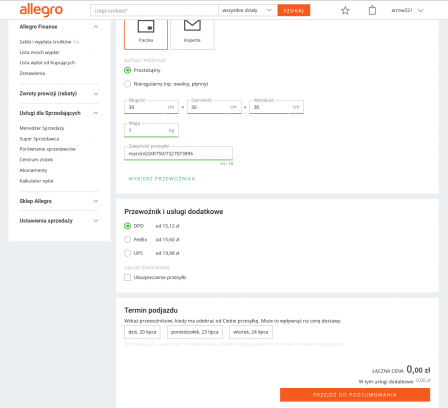The image size is (448, 408).
Task: Select UPS as the carrier
Action: 127,253
